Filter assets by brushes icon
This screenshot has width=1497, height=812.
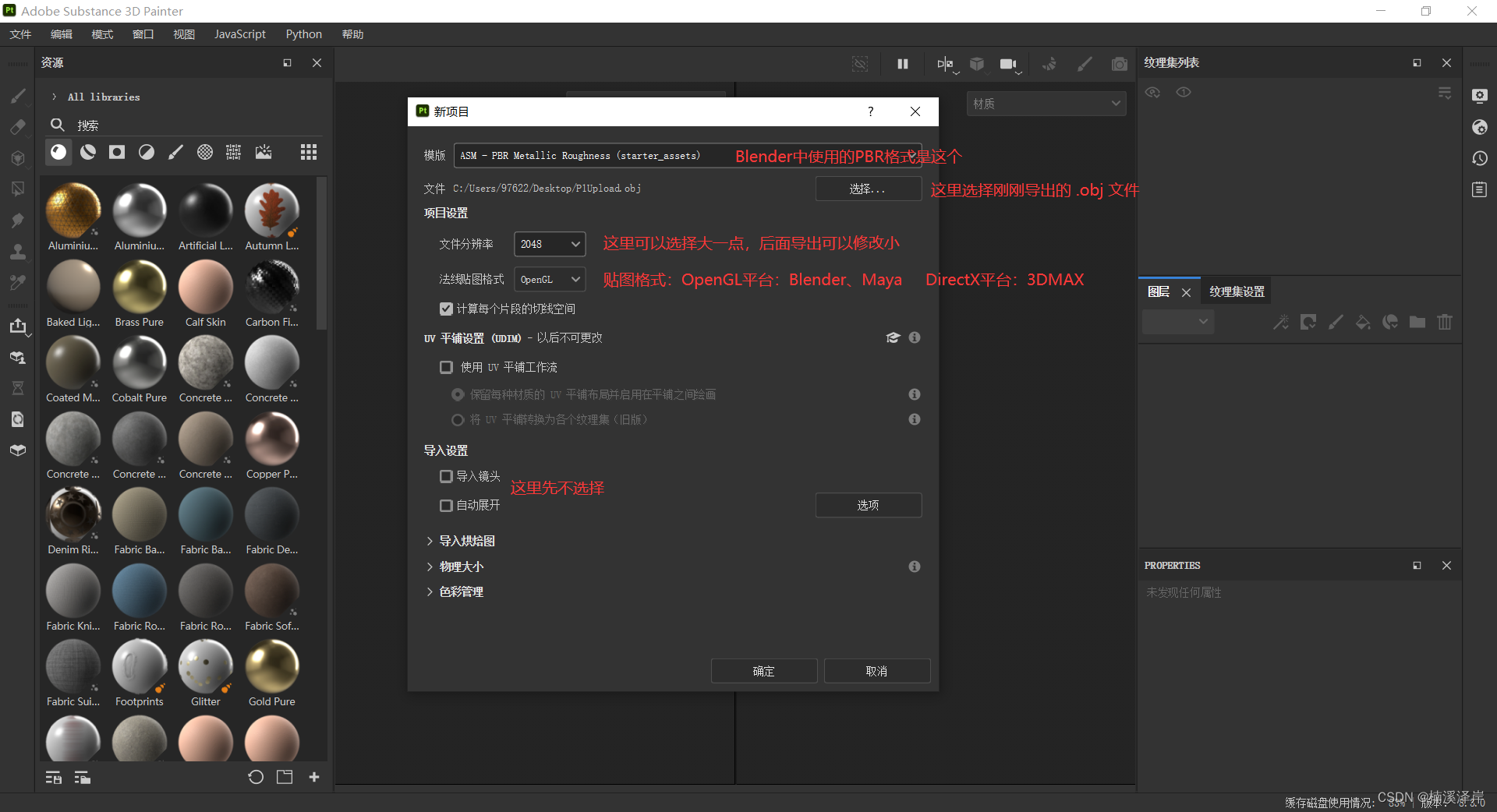click(175, 152)
